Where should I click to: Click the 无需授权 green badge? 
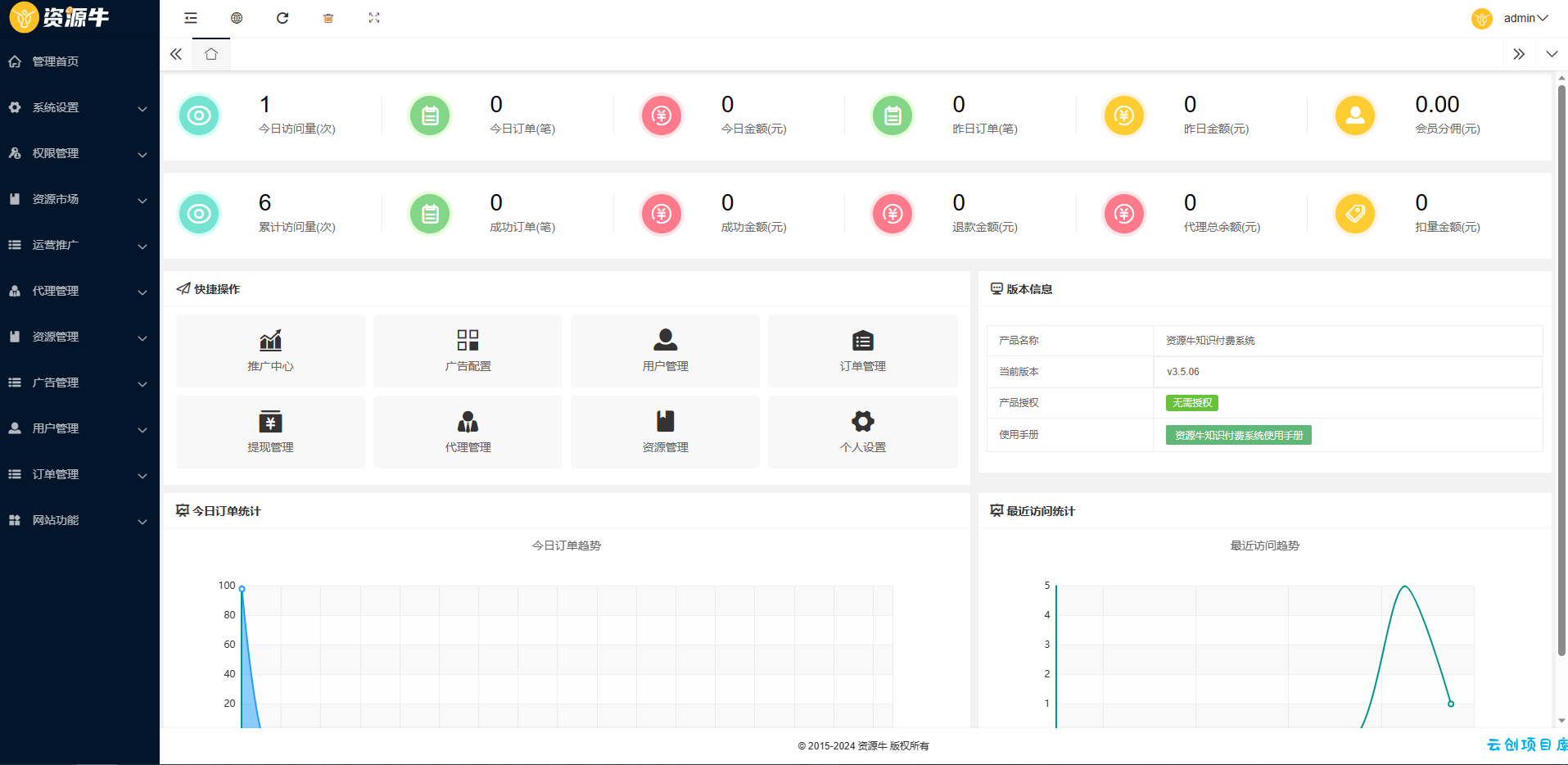(1192, 403)
